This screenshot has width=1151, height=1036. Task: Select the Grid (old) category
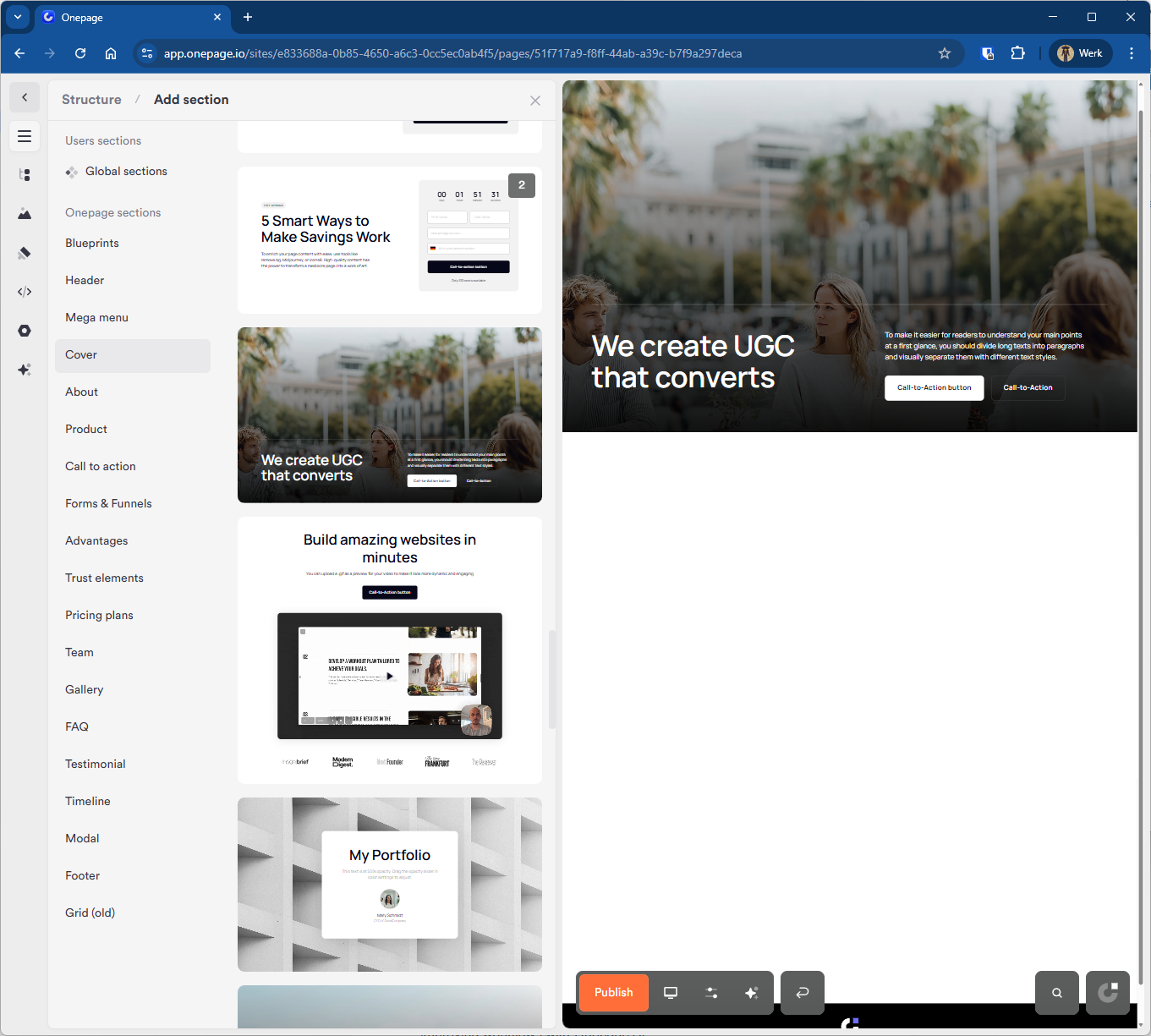coord(133,913)
